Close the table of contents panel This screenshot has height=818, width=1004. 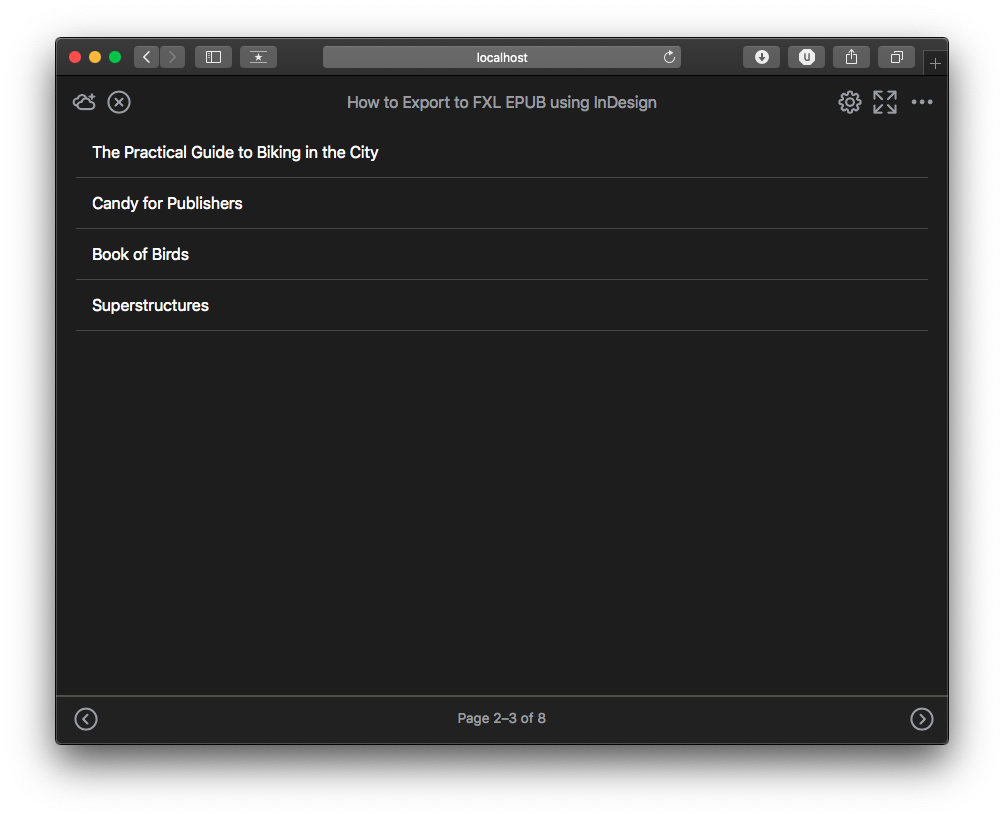119,102
